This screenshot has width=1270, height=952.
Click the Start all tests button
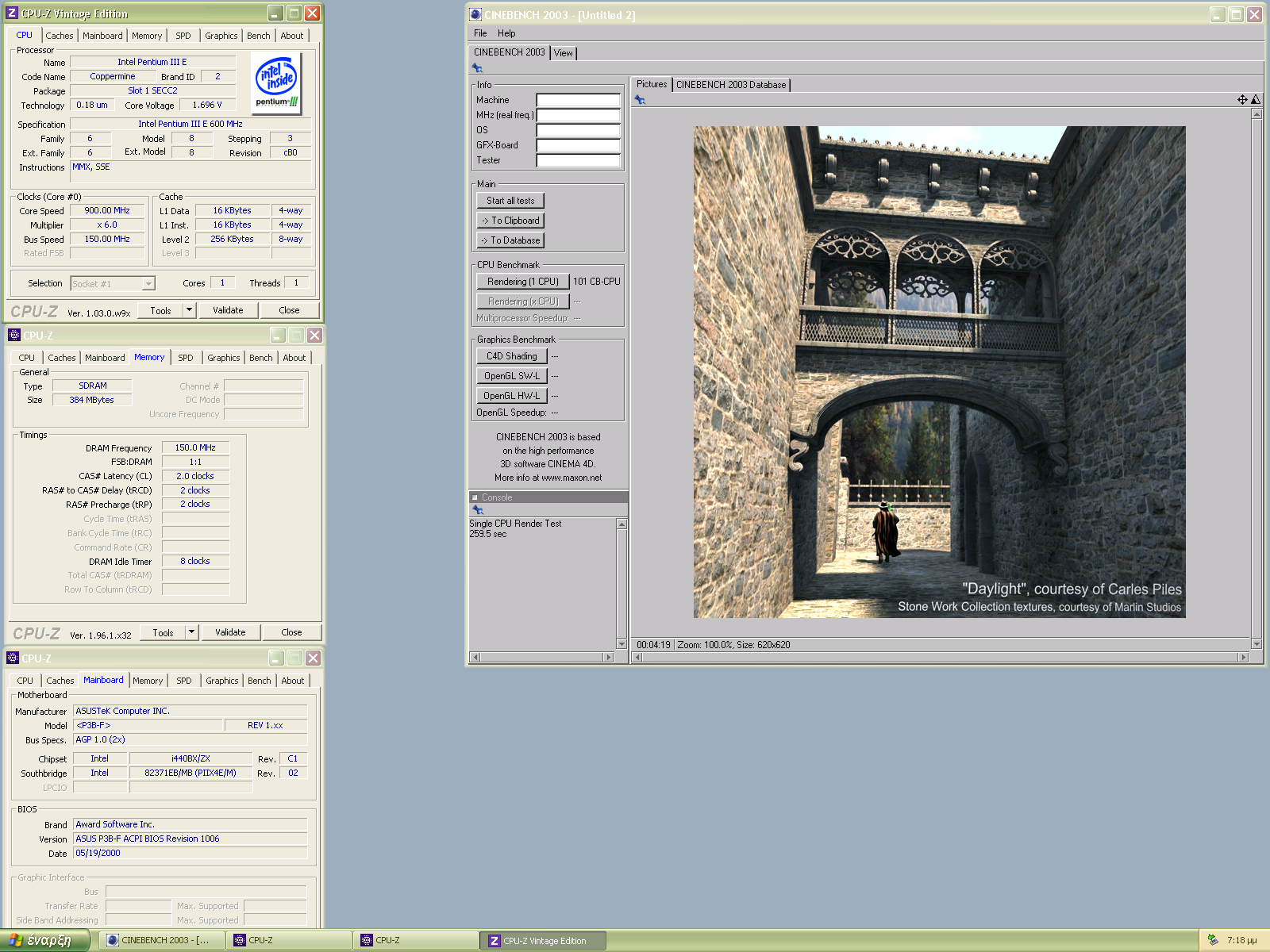pyautogui.click(x=510, y=201)
